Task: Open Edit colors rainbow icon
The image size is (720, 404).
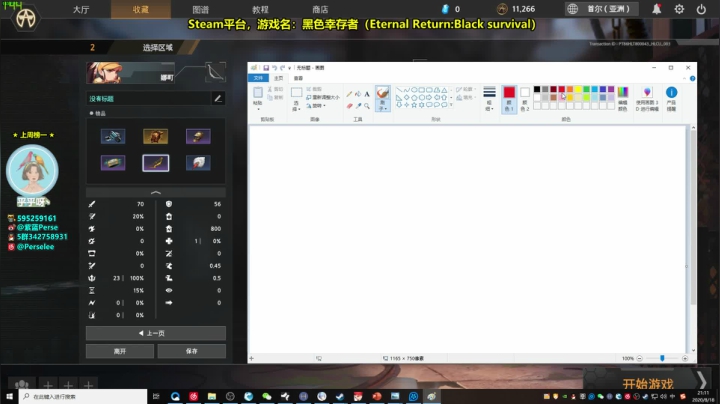Action: pos(623,92)
